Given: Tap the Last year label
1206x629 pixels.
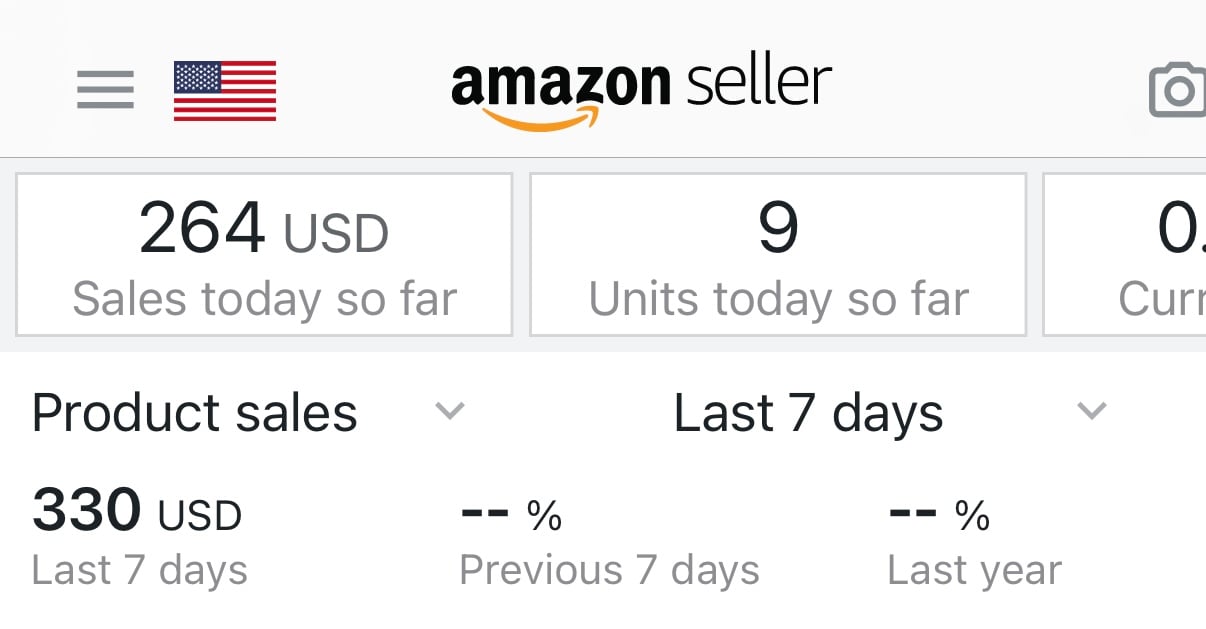Looking at the screenshot, I should 974,571.
